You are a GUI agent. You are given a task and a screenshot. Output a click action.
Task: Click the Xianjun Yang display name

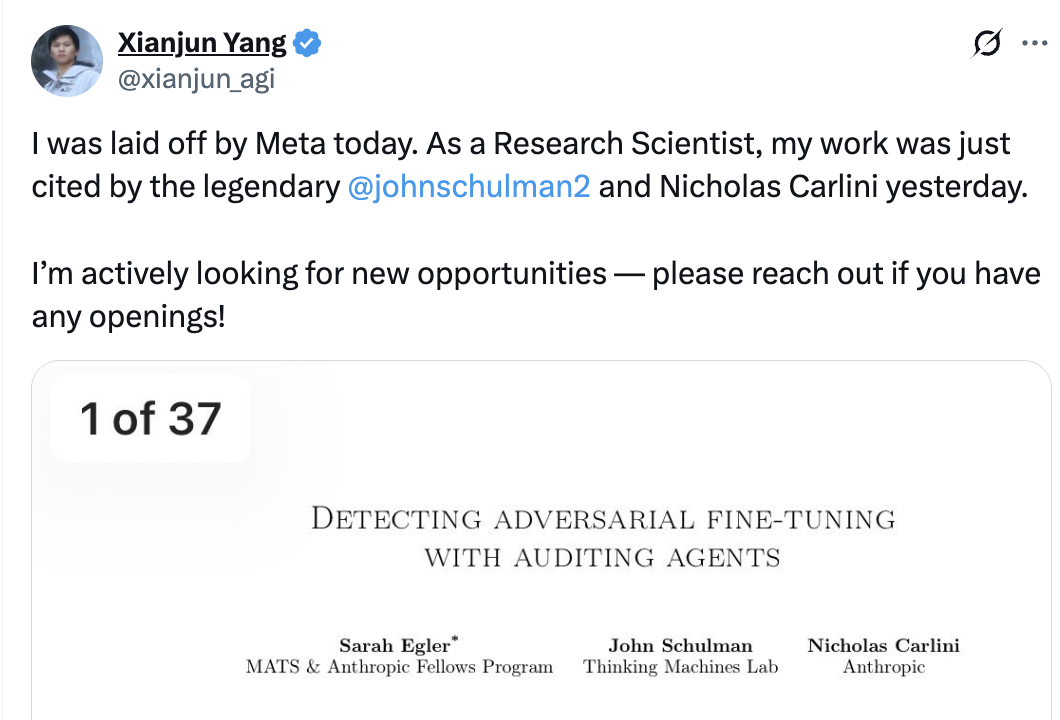tap(202, 43)
